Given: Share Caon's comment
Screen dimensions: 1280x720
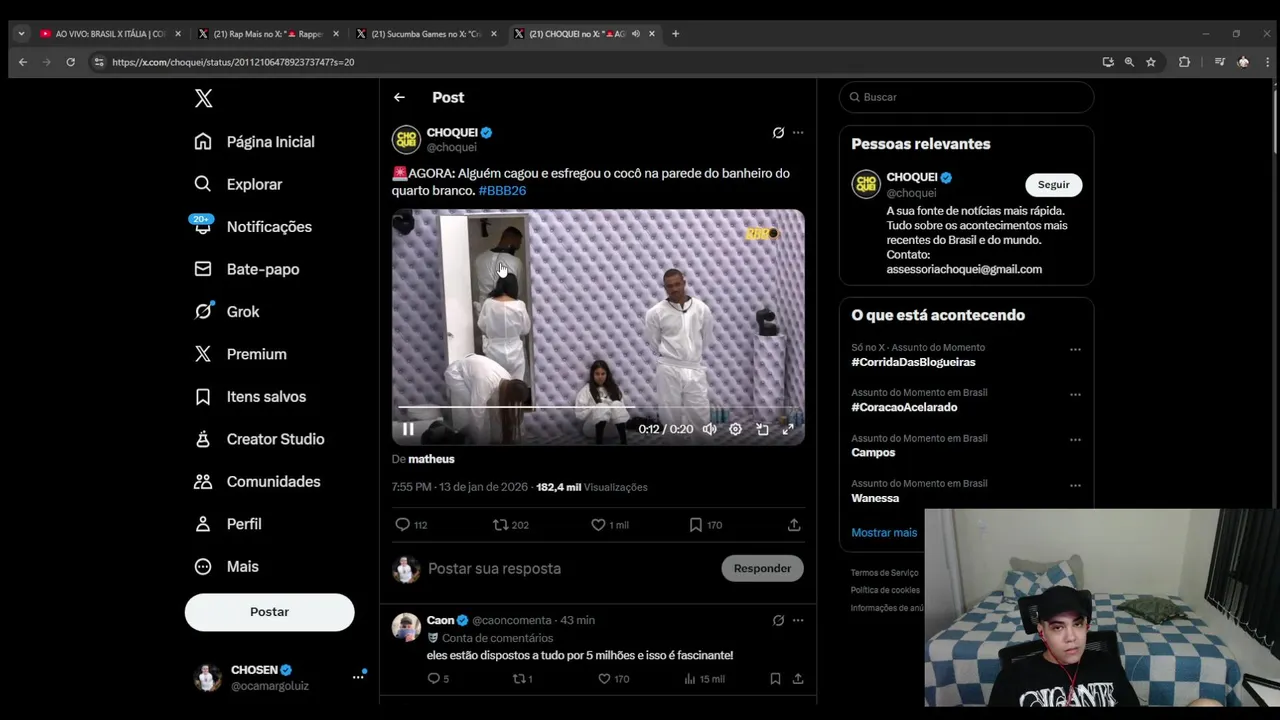Looking at the screenshot, I should pos(798,679).
